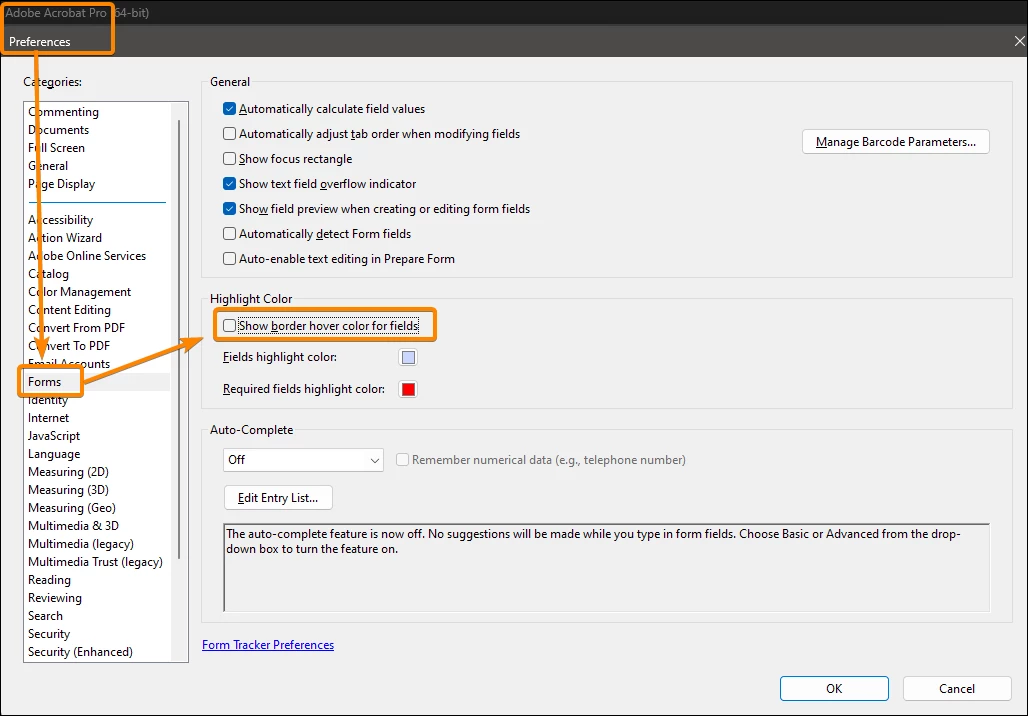The image size is (1028, 716).
Task: Select Reading category
Action: point(49,580)
